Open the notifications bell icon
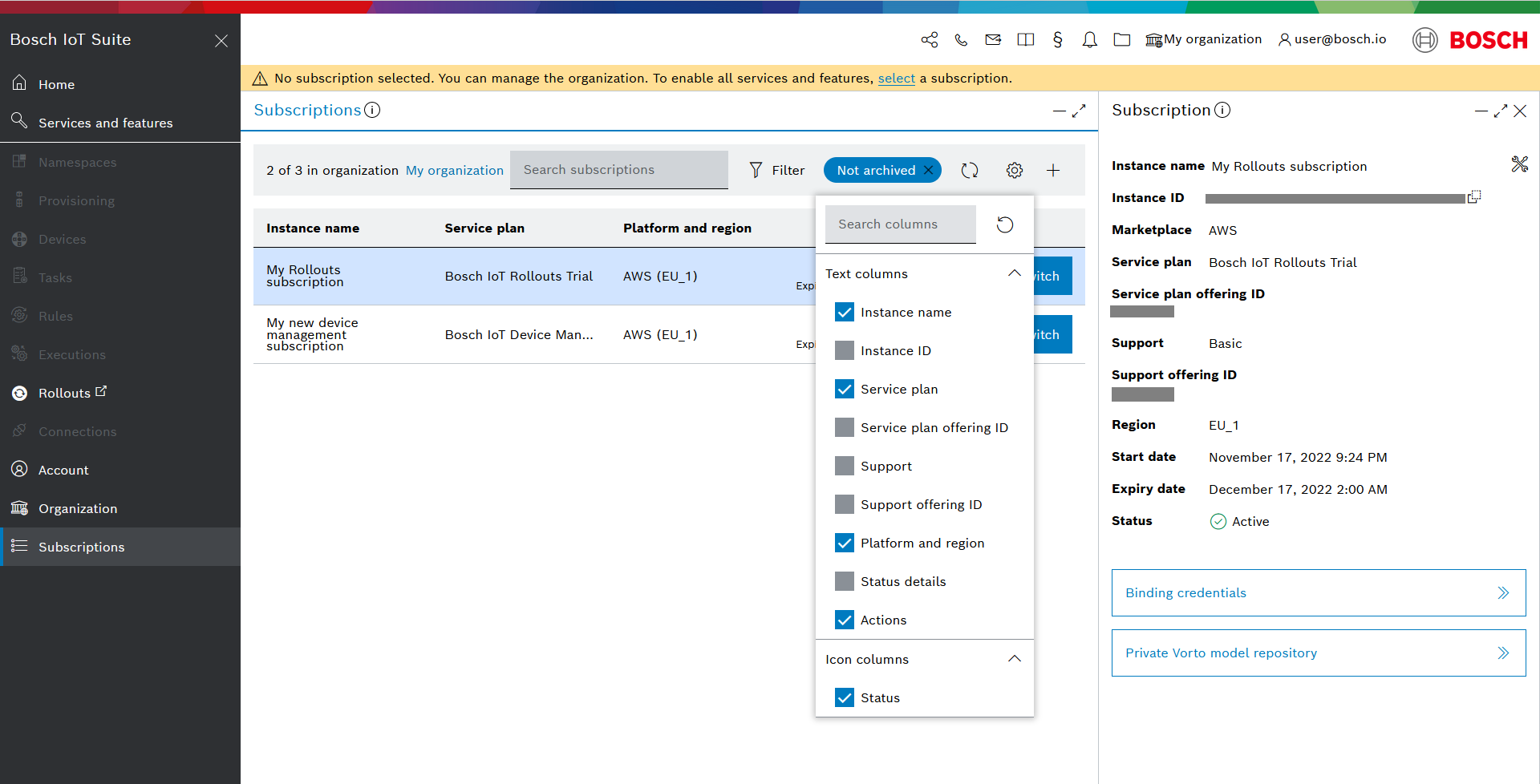 click(1089, 39)
